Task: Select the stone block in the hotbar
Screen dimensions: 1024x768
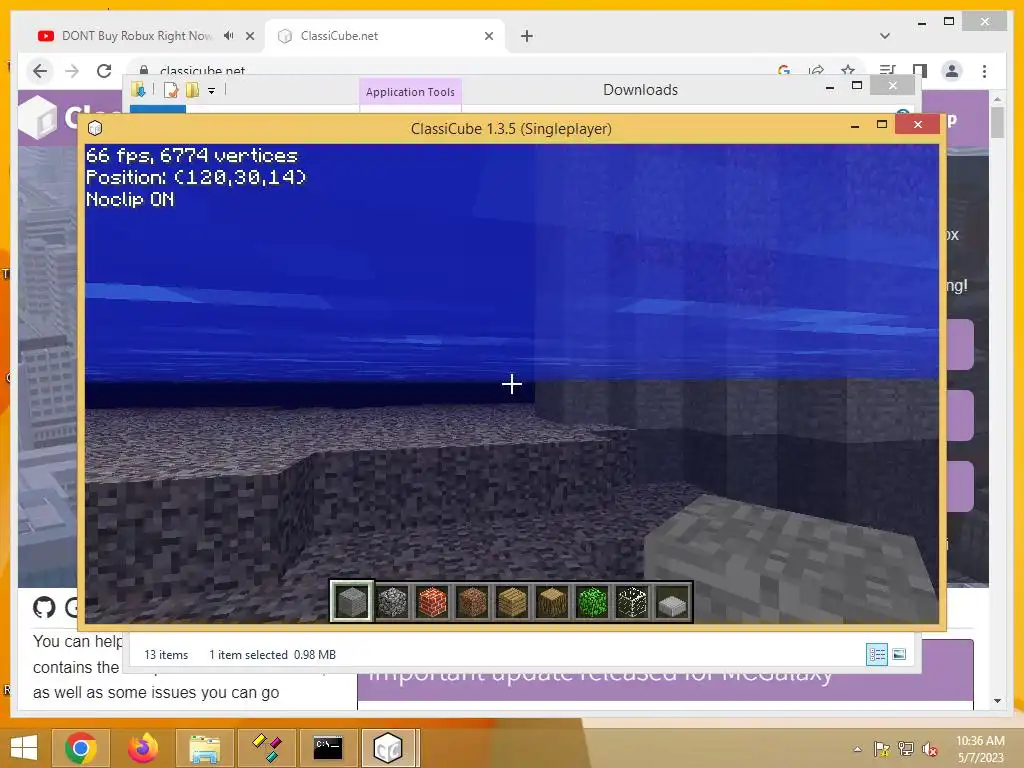Action: click(x=352, y=601)
